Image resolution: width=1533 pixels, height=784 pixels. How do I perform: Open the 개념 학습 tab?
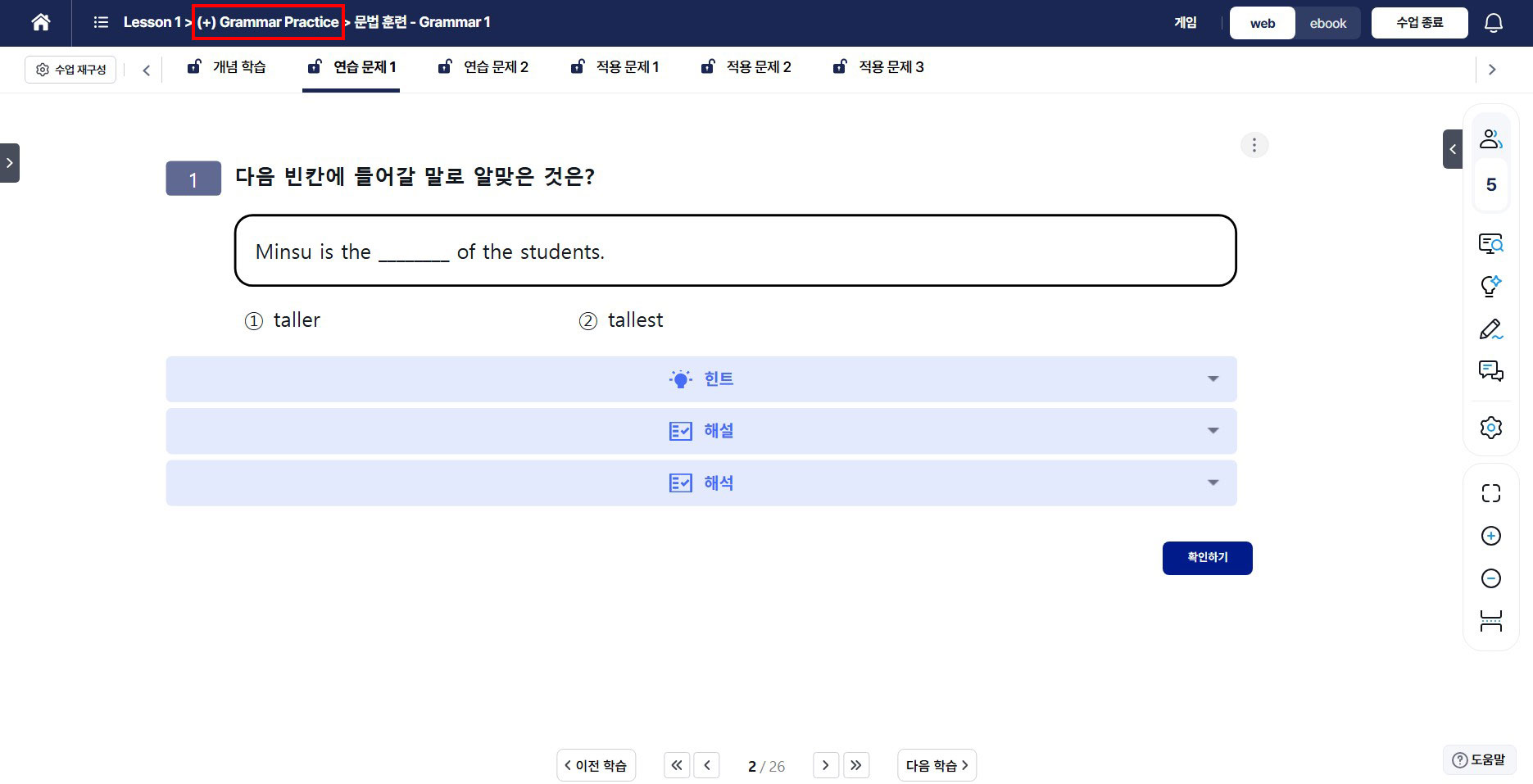227,67
